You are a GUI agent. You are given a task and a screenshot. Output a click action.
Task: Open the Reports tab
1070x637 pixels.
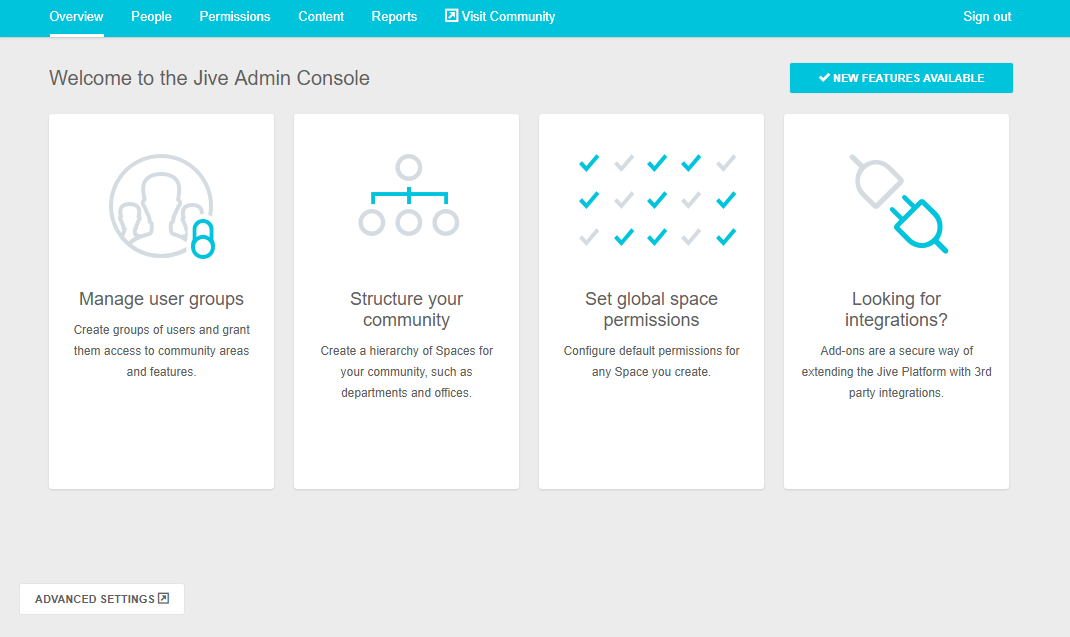pyautogui.click(x=394, y=16)
